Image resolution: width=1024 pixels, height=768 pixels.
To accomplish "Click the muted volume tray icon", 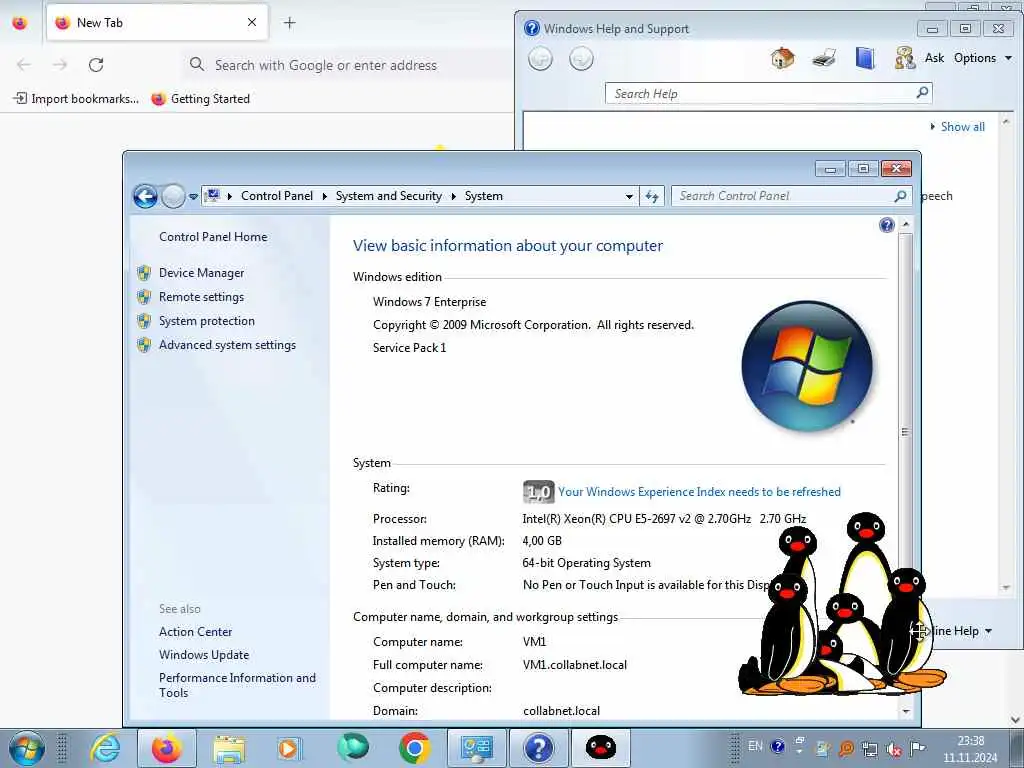I will (x=894, y=748).
